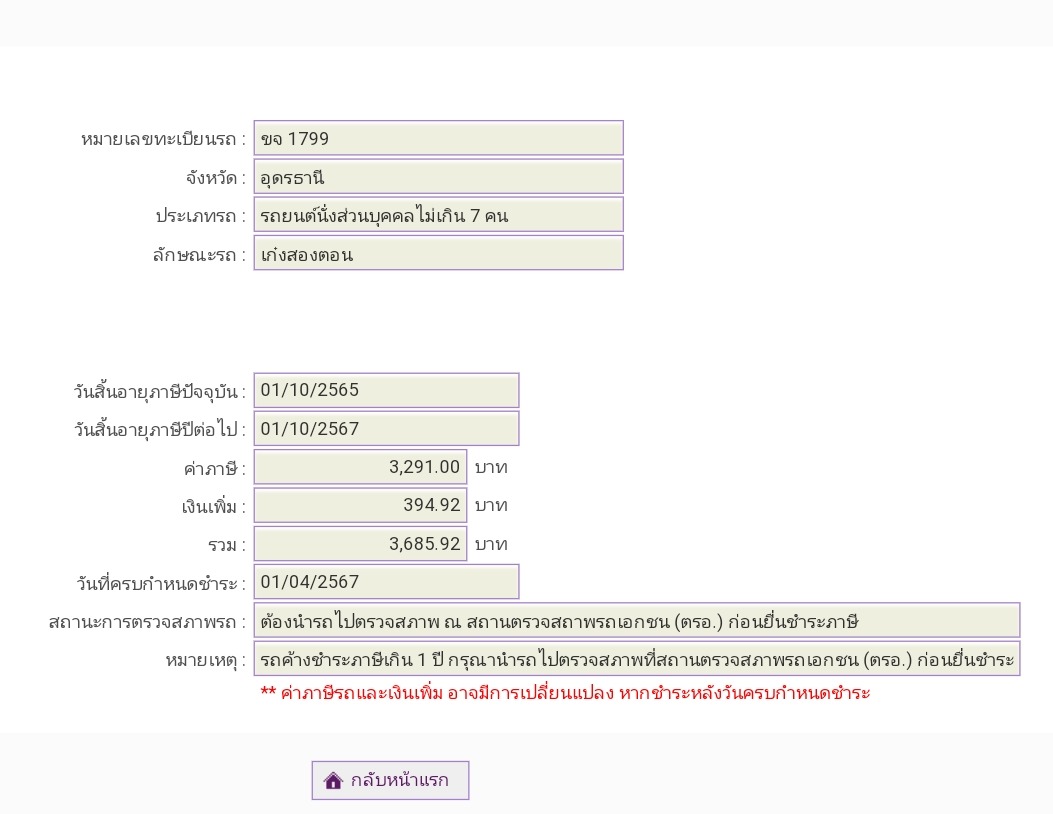Click the ประเภทรถ vehicle type field
Viewport: 1053px width, 814px height.
[438, 215]
